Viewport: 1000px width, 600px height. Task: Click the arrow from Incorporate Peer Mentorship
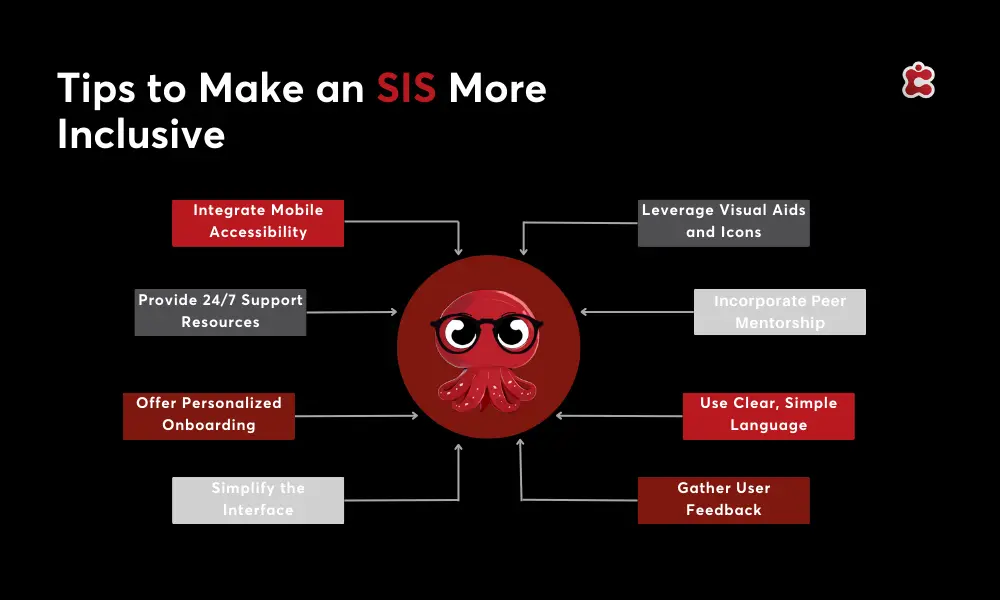click(637, 312)
